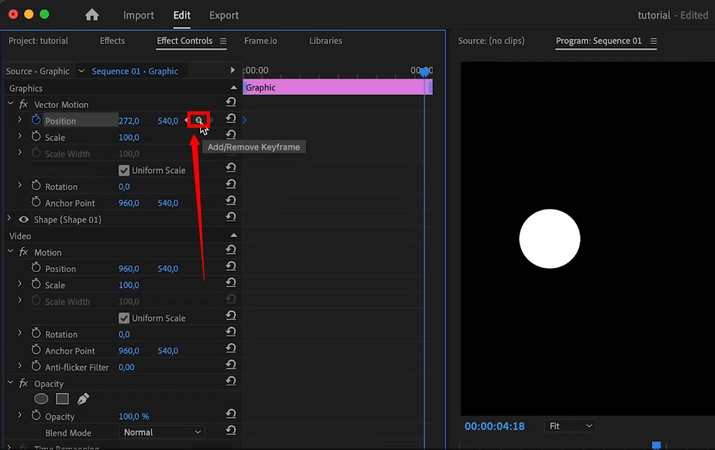Click the blue playhead marker in timeline
This screenshot has width=715, height=450.
point(425,72)
